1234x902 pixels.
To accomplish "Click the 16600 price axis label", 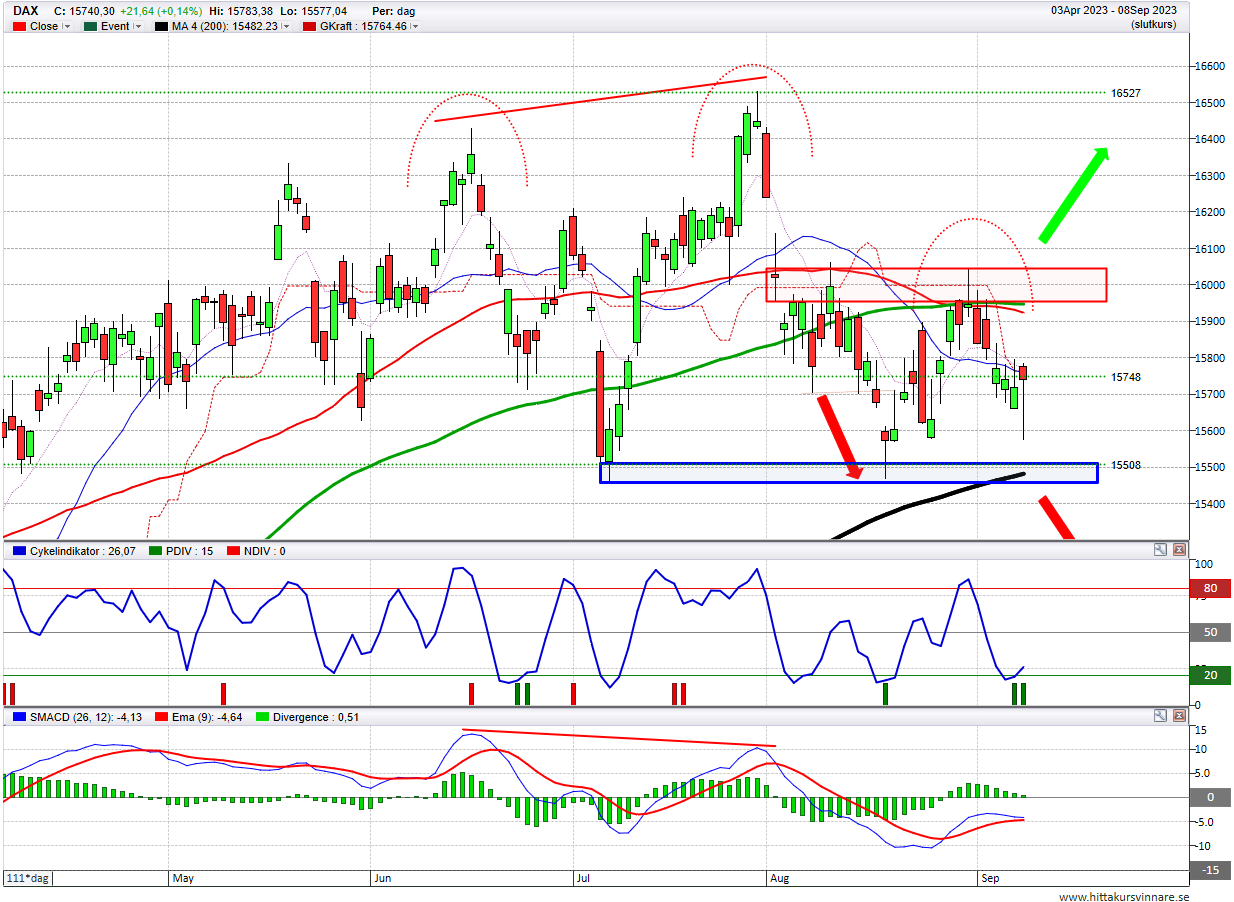I will (1210, 66).
